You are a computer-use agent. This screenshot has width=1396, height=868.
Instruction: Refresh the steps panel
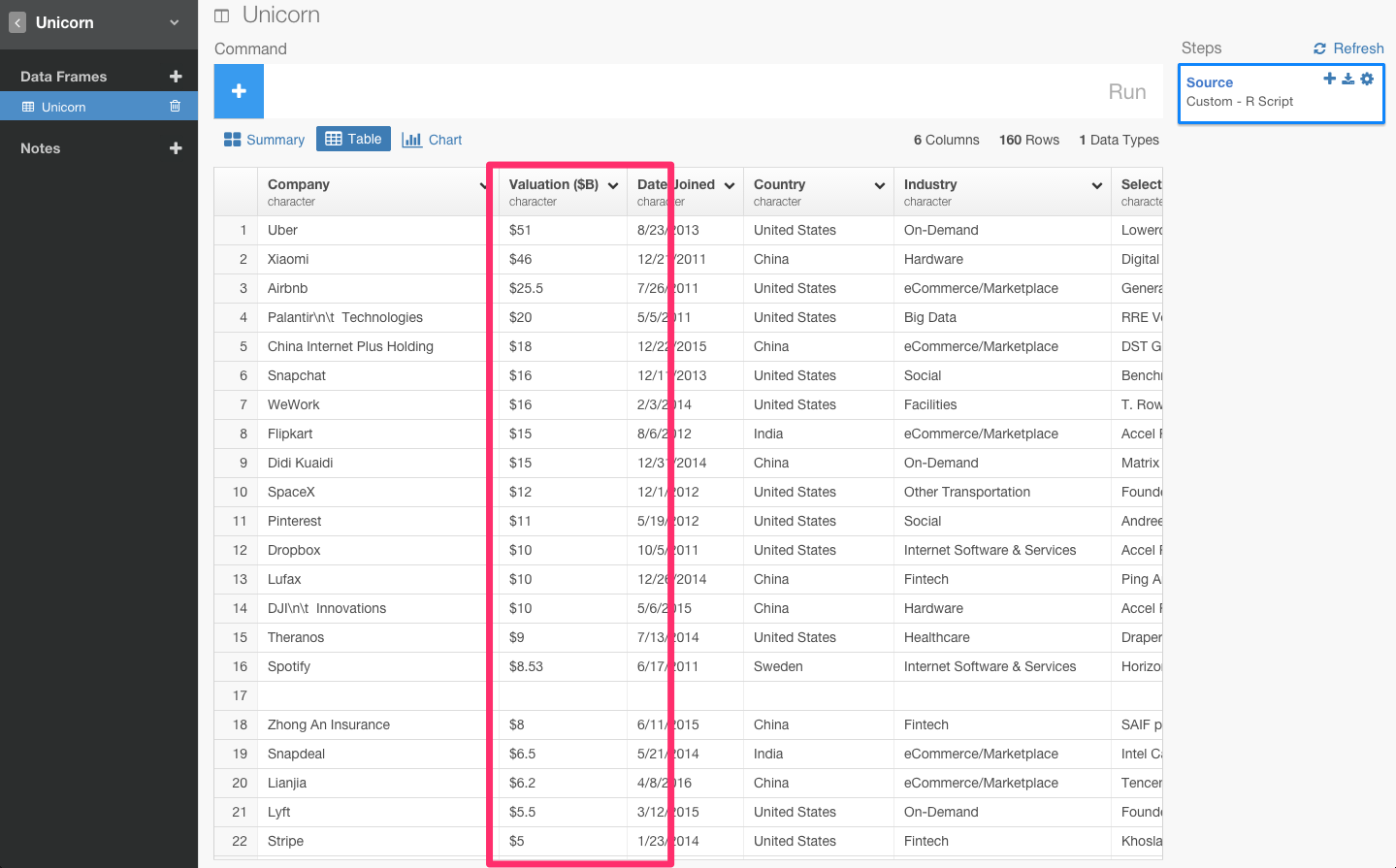(x=1348, y=48)
